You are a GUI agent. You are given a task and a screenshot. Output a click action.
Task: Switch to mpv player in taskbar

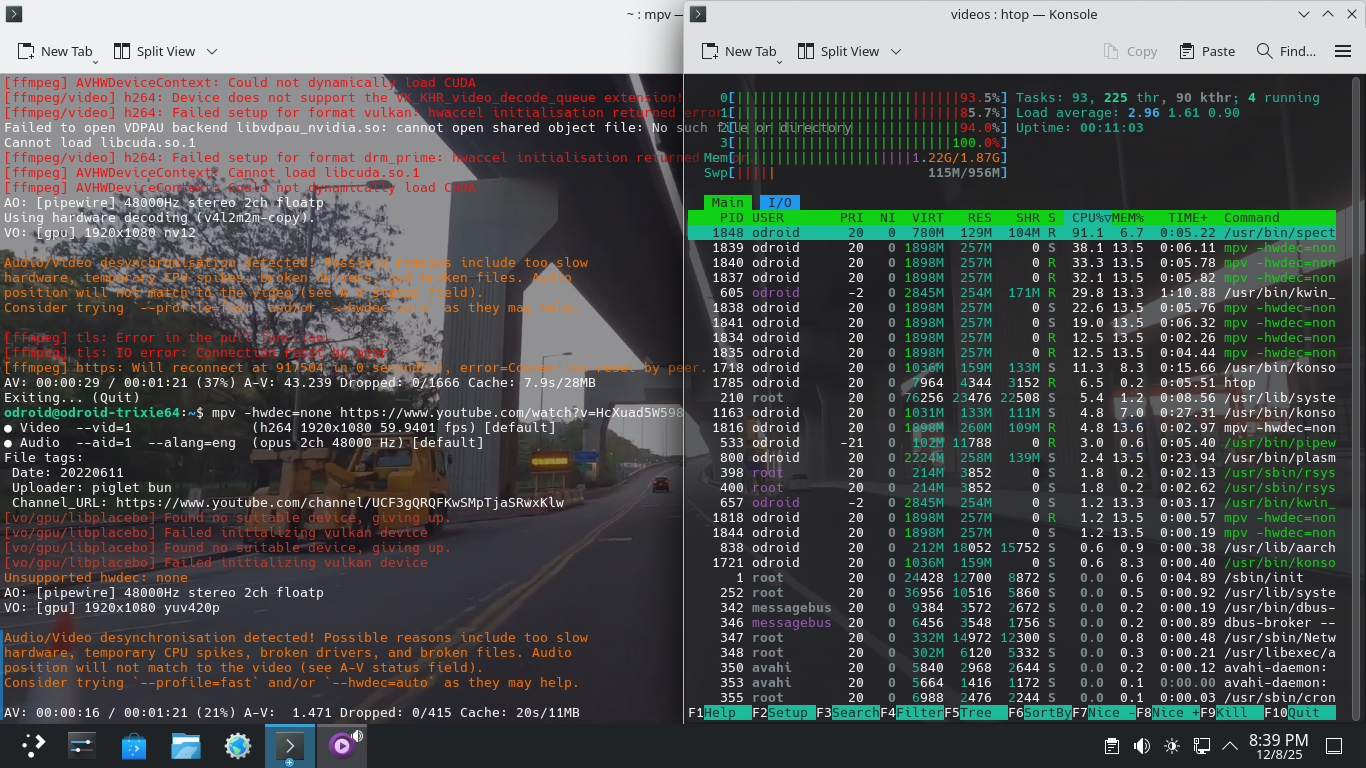(x=343, y=745)
